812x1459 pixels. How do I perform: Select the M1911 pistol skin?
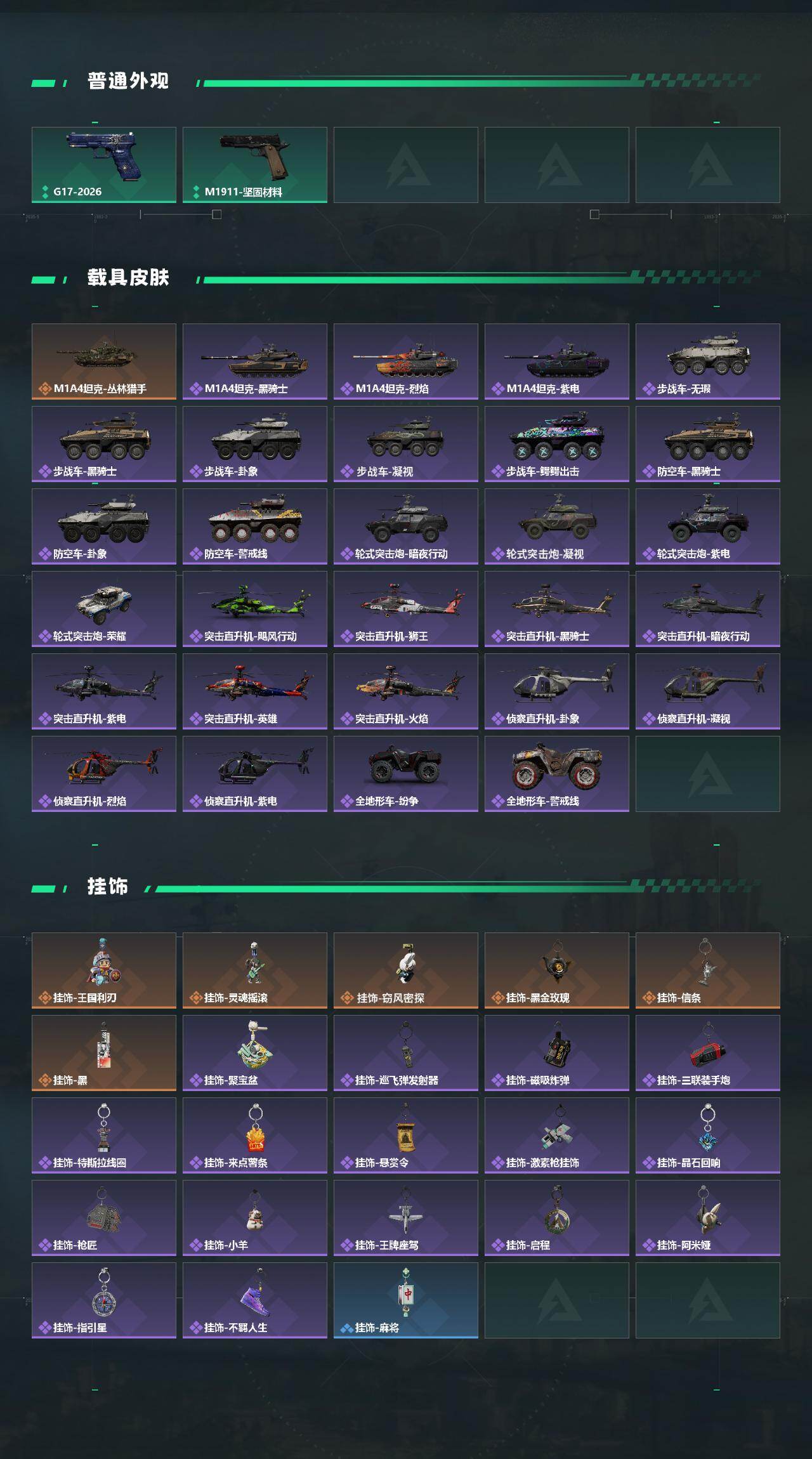(255, 165)
